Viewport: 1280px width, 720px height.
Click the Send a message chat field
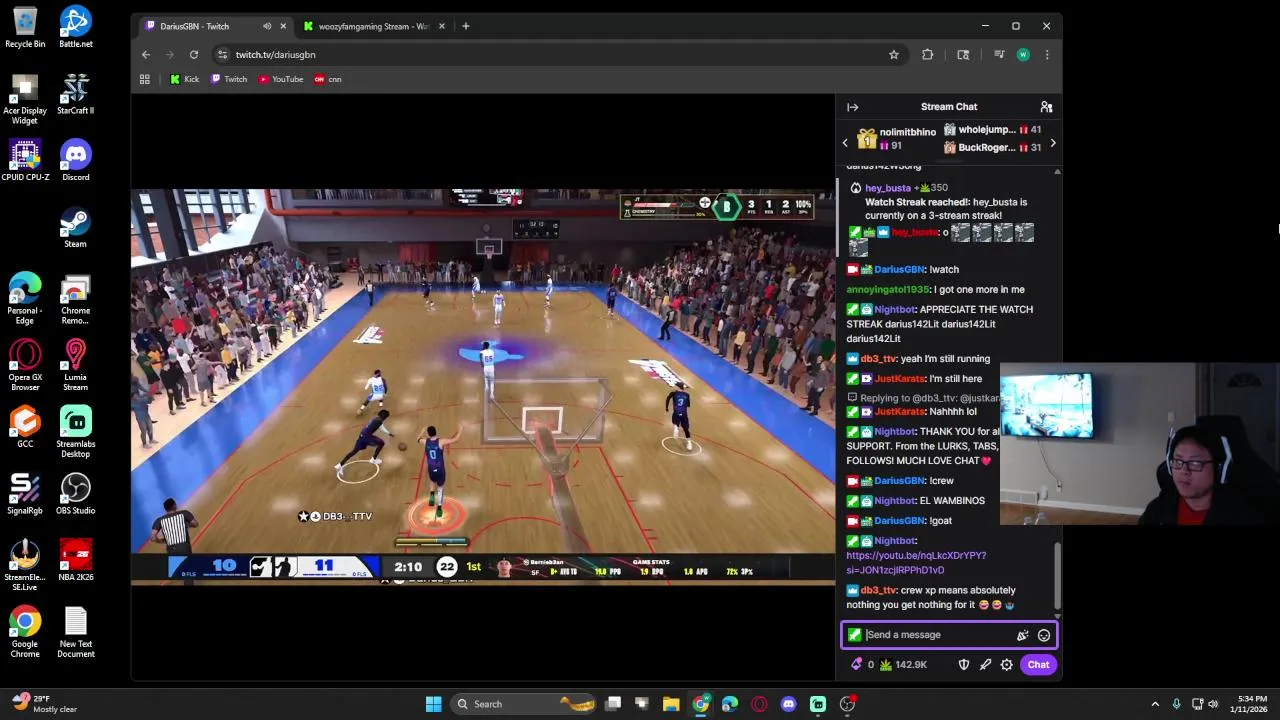pyautogui.click(x=938, y=635)
